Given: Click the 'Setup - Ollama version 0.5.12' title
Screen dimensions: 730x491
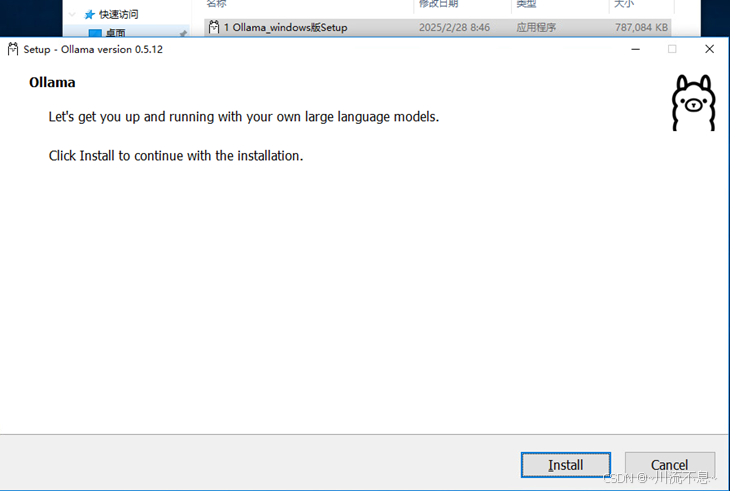Looking at the screenshot, I should pos(93,49).
